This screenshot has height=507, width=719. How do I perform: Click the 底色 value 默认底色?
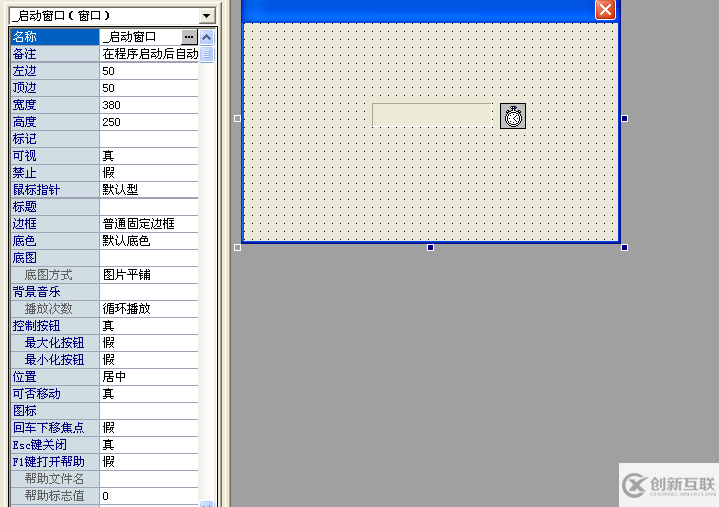pyautogui.click(x=149, y=241)
